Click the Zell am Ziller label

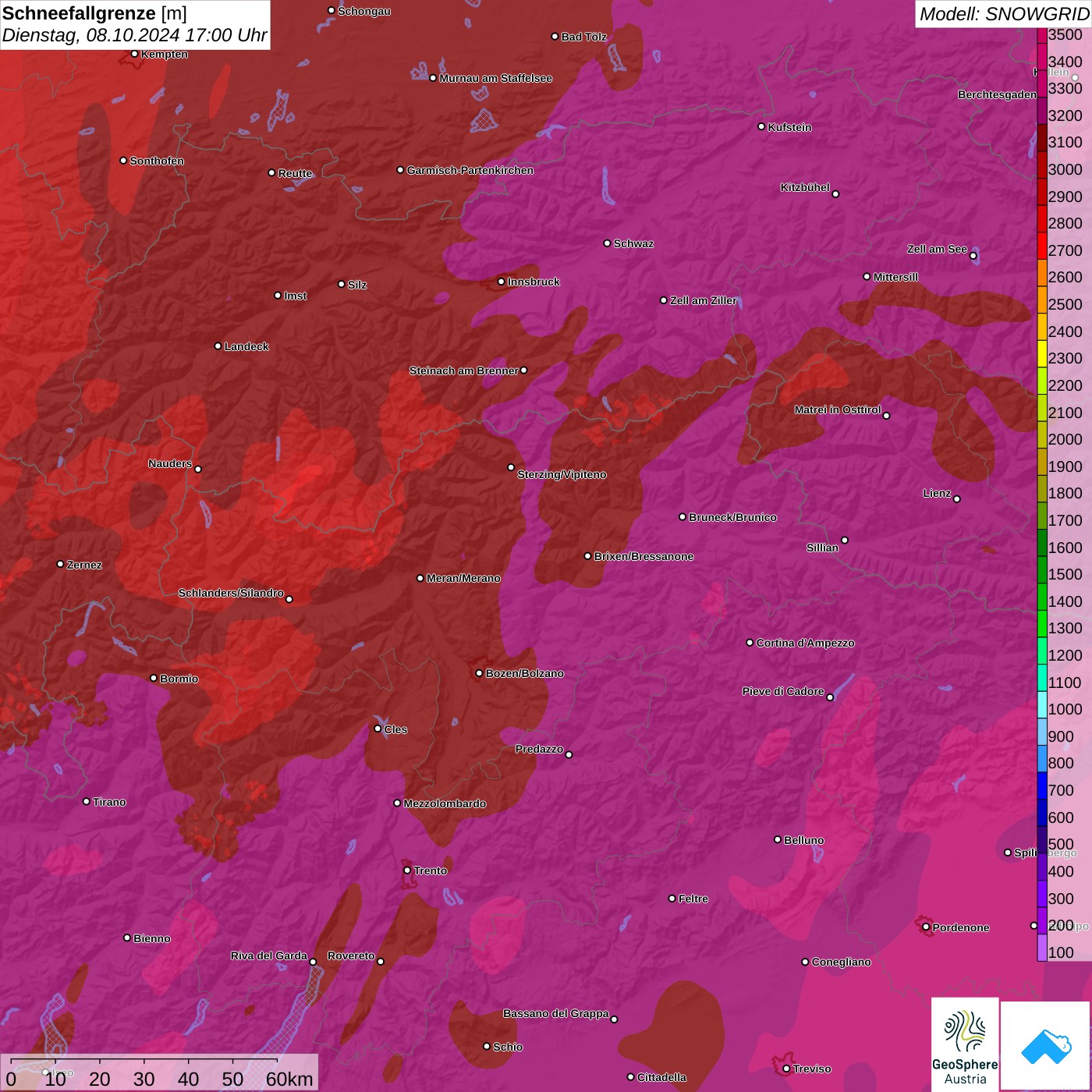pos(704,300)
